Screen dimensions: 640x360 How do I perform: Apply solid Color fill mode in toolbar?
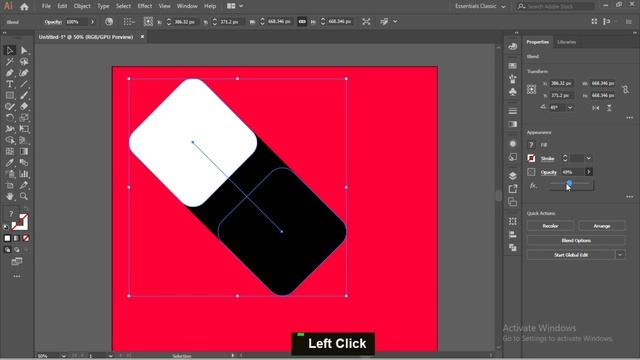[x=7, y=238]
